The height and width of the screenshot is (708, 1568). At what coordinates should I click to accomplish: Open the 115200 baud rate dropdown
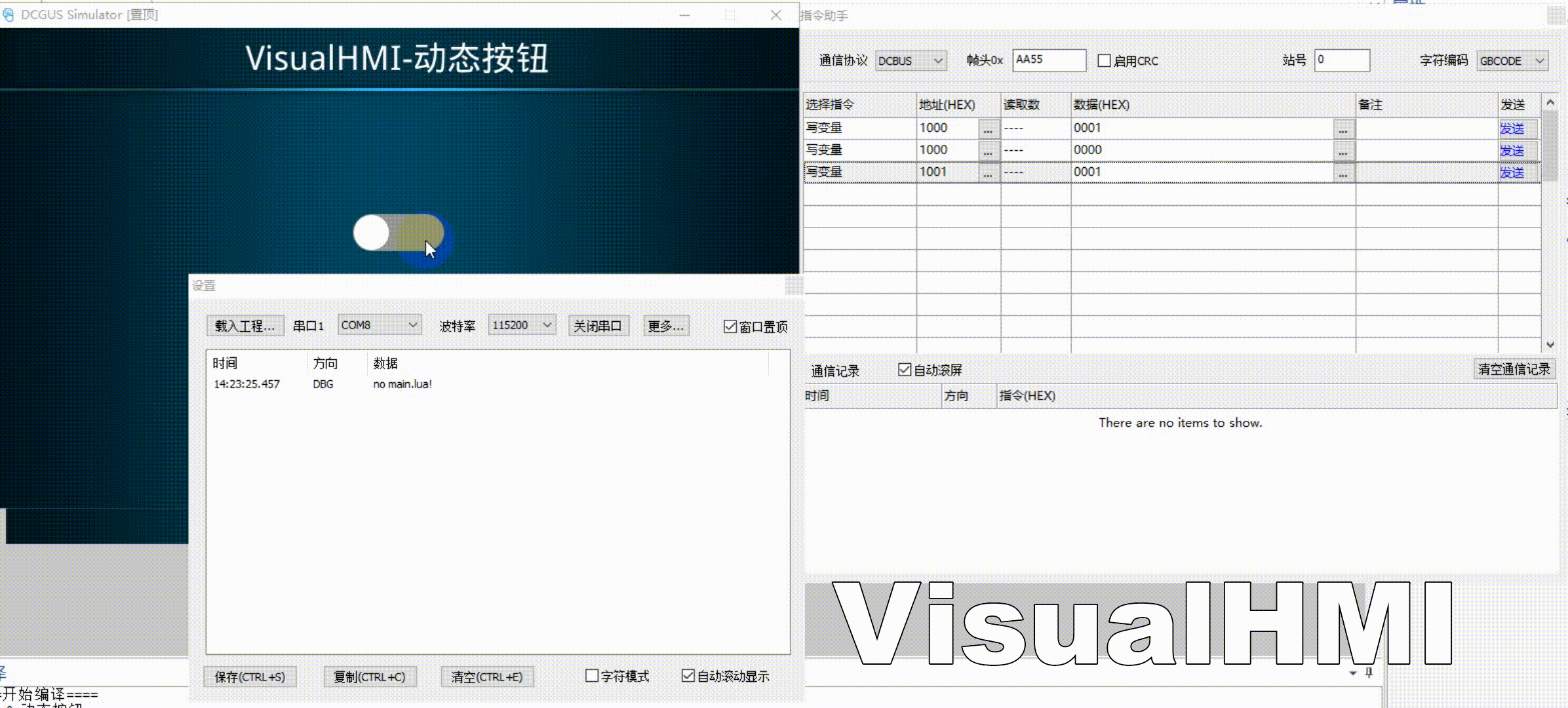[x=522, y=325]
